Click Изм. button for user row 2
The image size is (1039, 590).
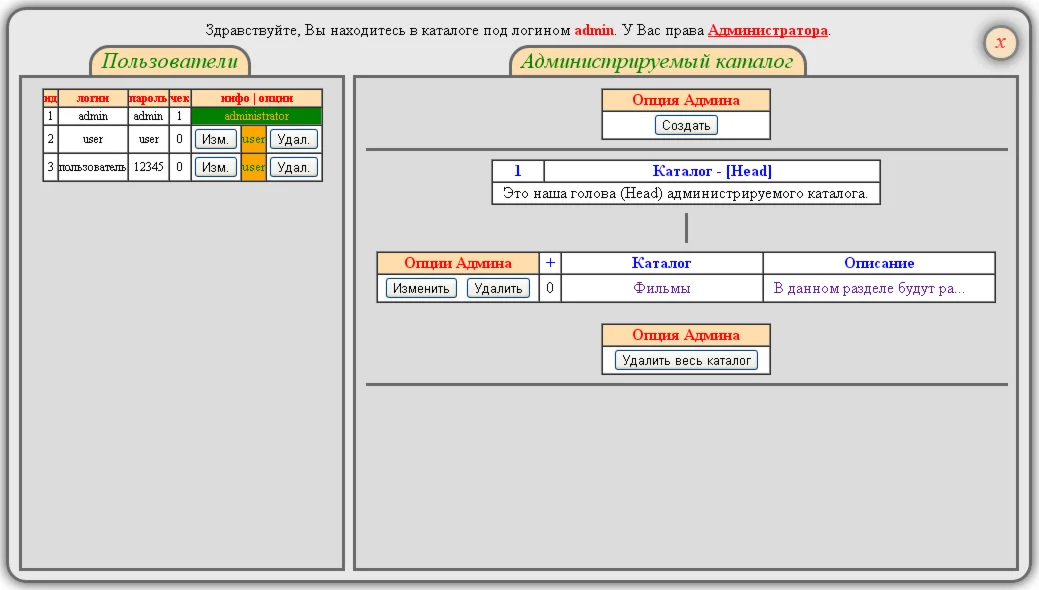click(x=215, y=139)
